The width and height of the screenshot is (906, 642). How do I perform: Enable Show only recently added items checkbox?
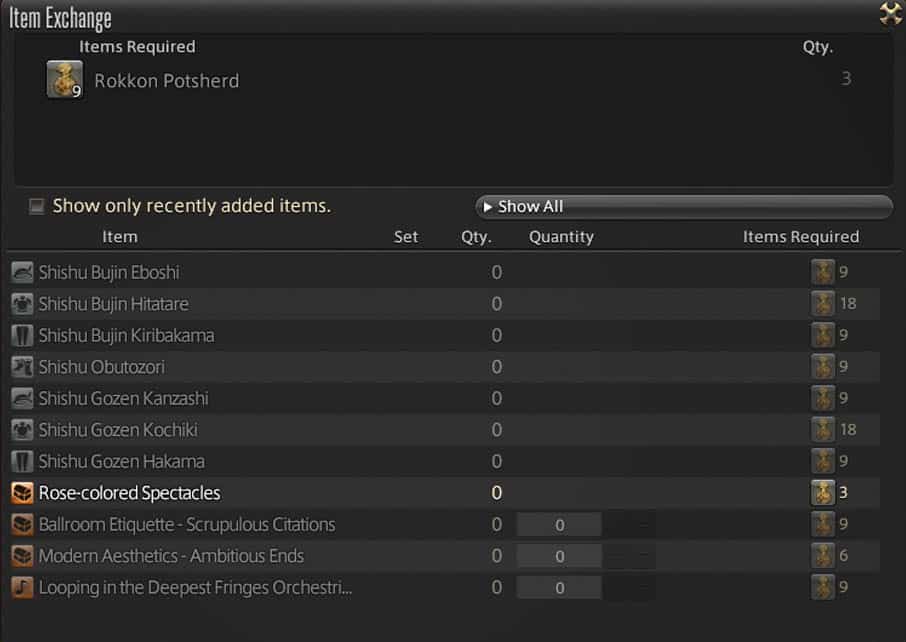pyautogui.click(x=37, y=207)
